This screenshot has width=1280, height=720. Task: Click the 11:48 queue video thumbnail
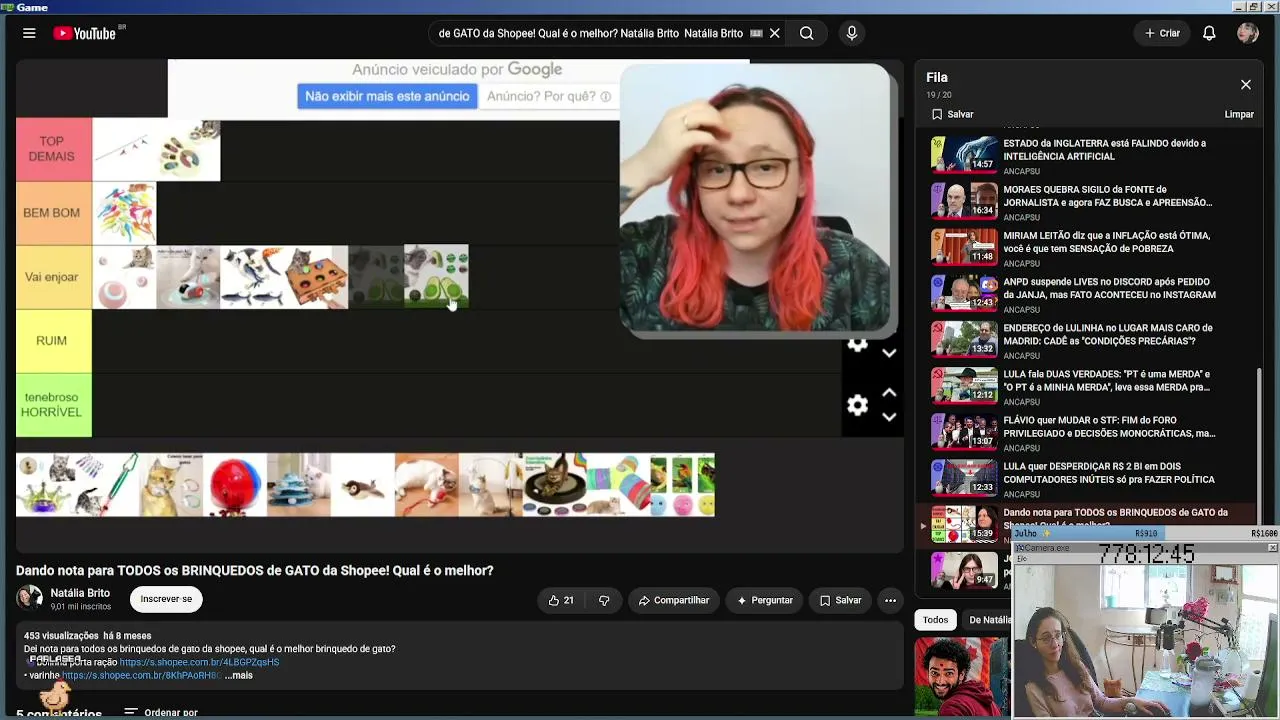click(964, 246)
